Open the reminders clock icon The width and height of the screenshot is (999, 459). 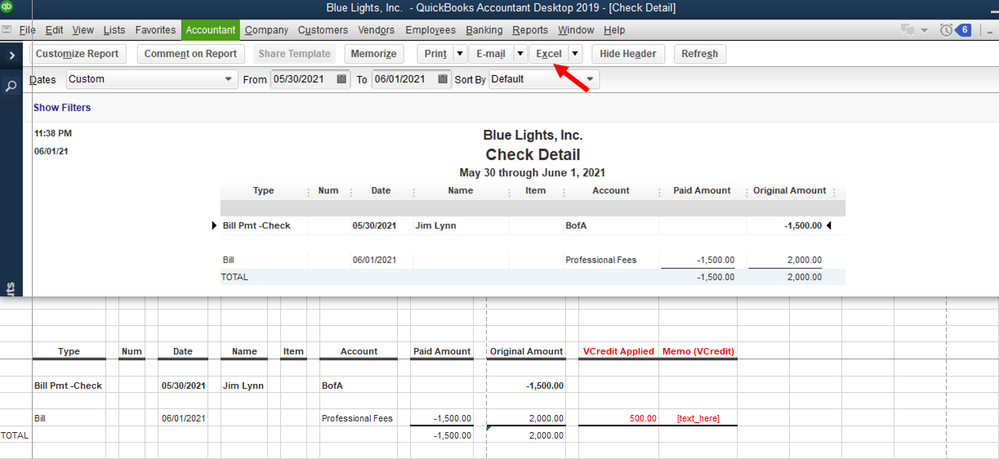coord(946,30)
